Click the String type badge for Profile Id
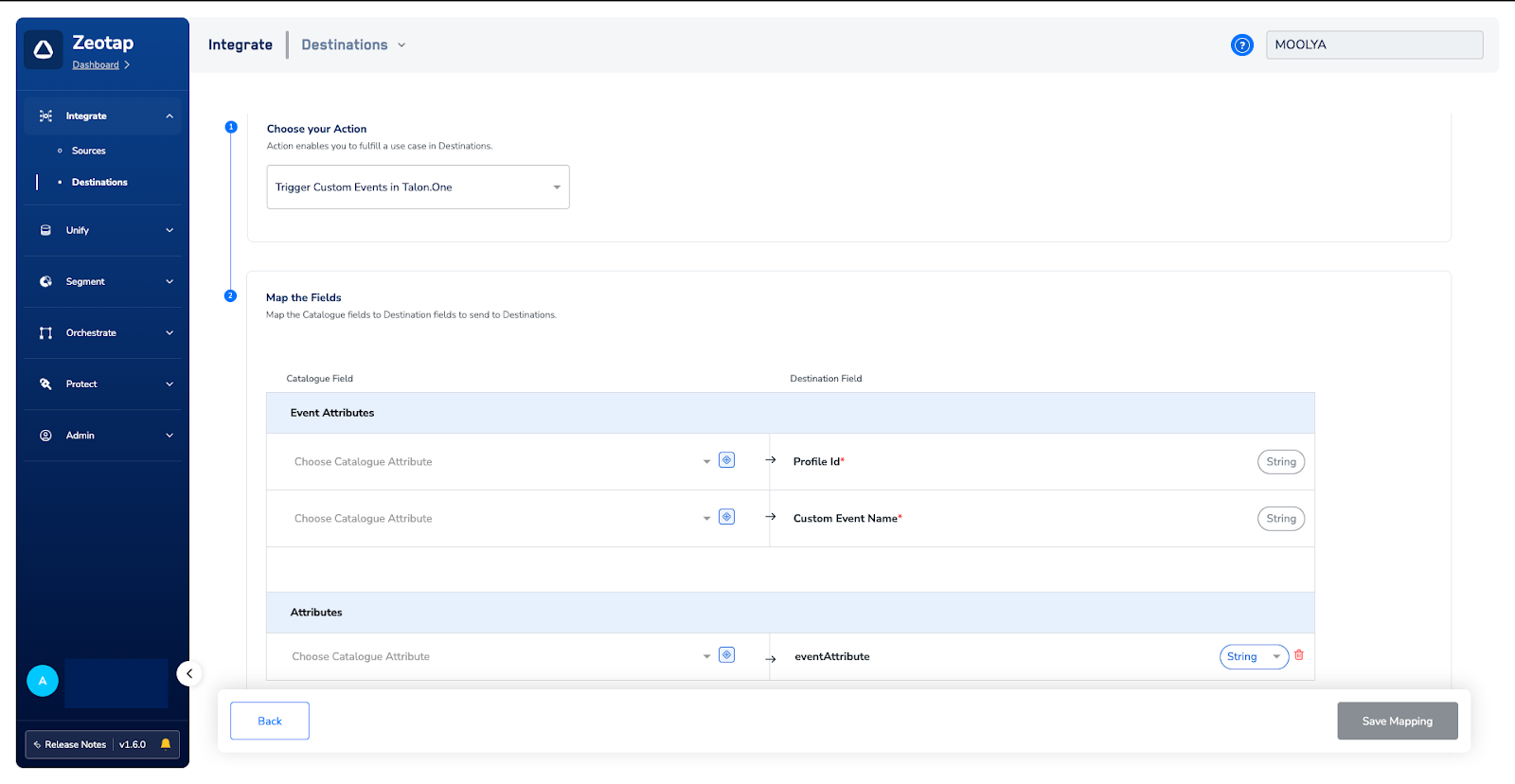The height and width of the screenshot is (784, 1515). tap(1281, 462)
